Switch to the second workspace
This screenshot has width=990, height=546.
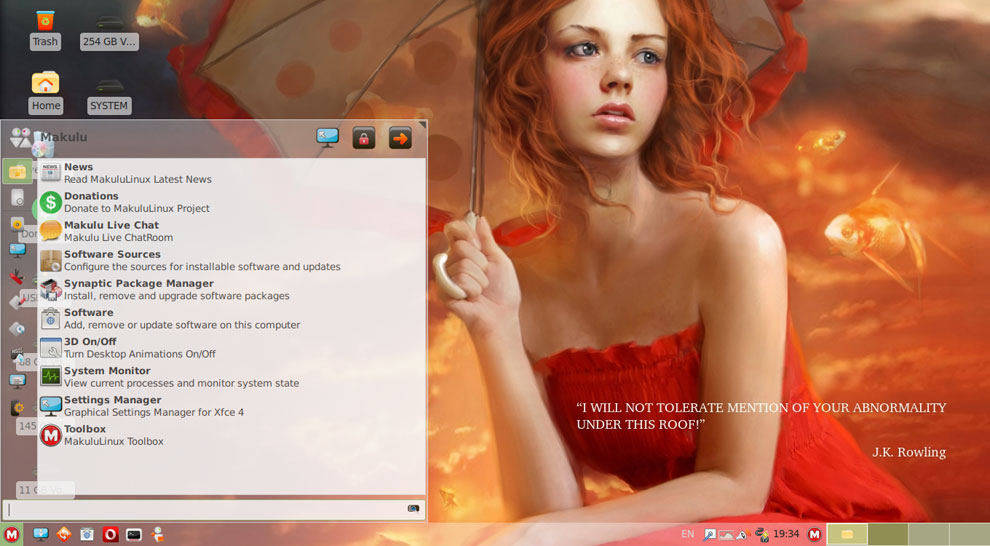[888, 535]
